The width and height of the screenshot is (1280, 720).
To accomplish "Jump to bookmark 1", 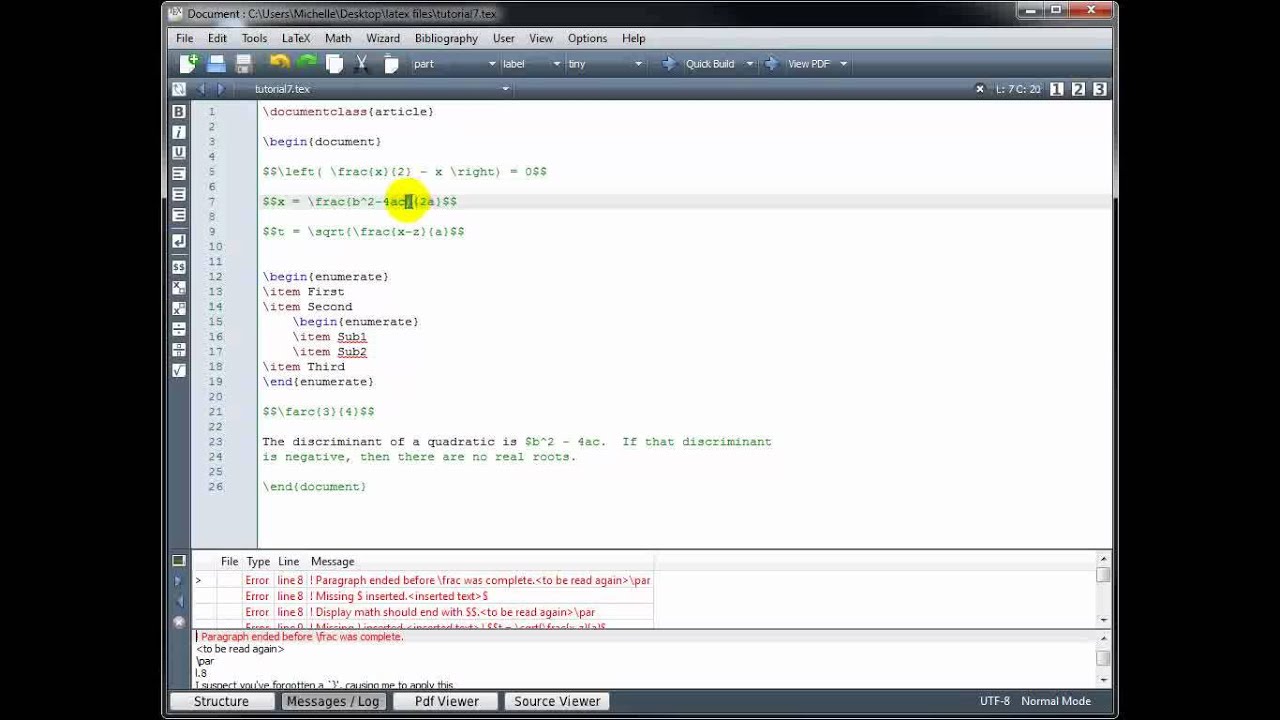I will [x=1057, y=89].
